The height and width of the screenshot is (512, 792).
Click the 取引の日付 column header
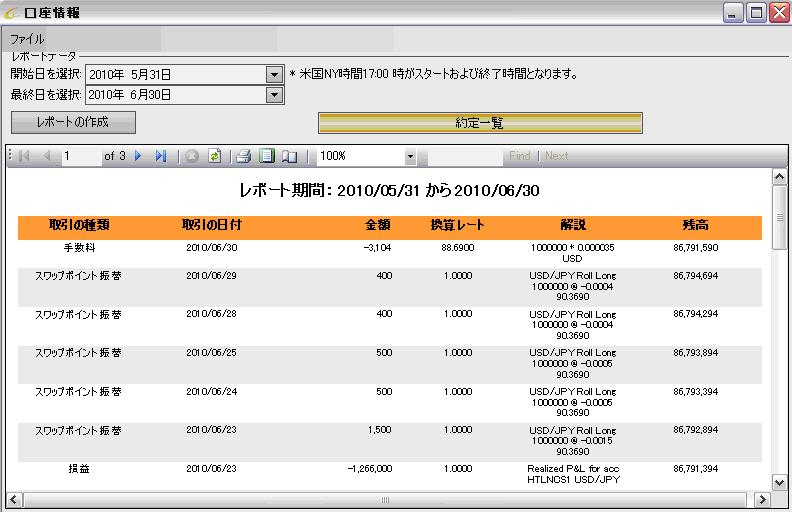click(x=212, y=225)
